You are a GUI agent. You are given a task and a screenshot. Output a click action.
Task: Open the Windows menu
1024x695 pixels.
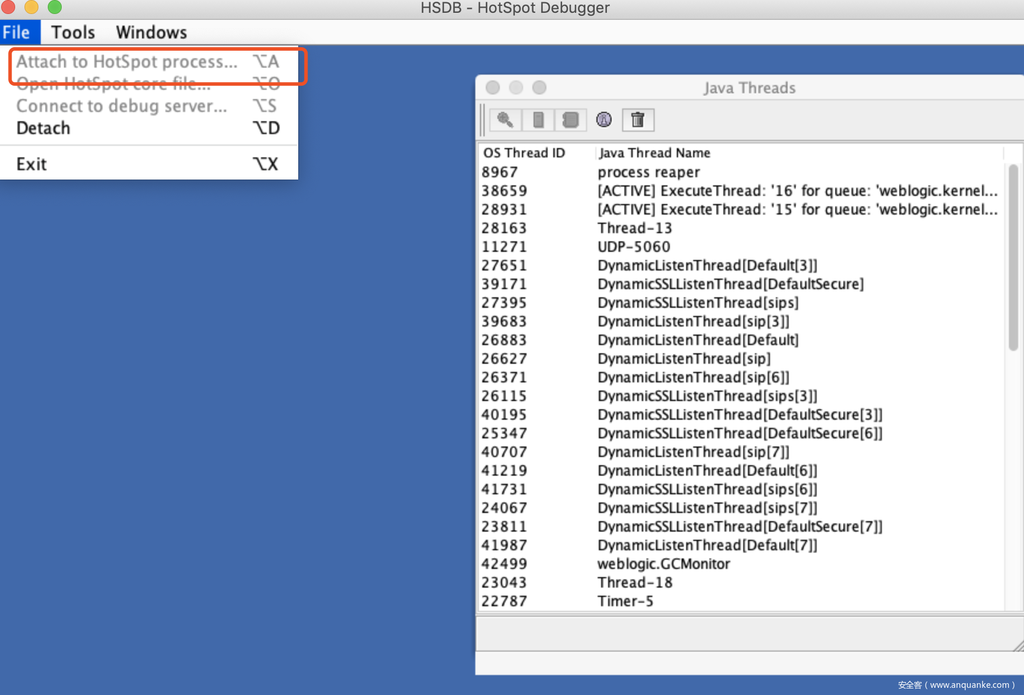point(152,32)
